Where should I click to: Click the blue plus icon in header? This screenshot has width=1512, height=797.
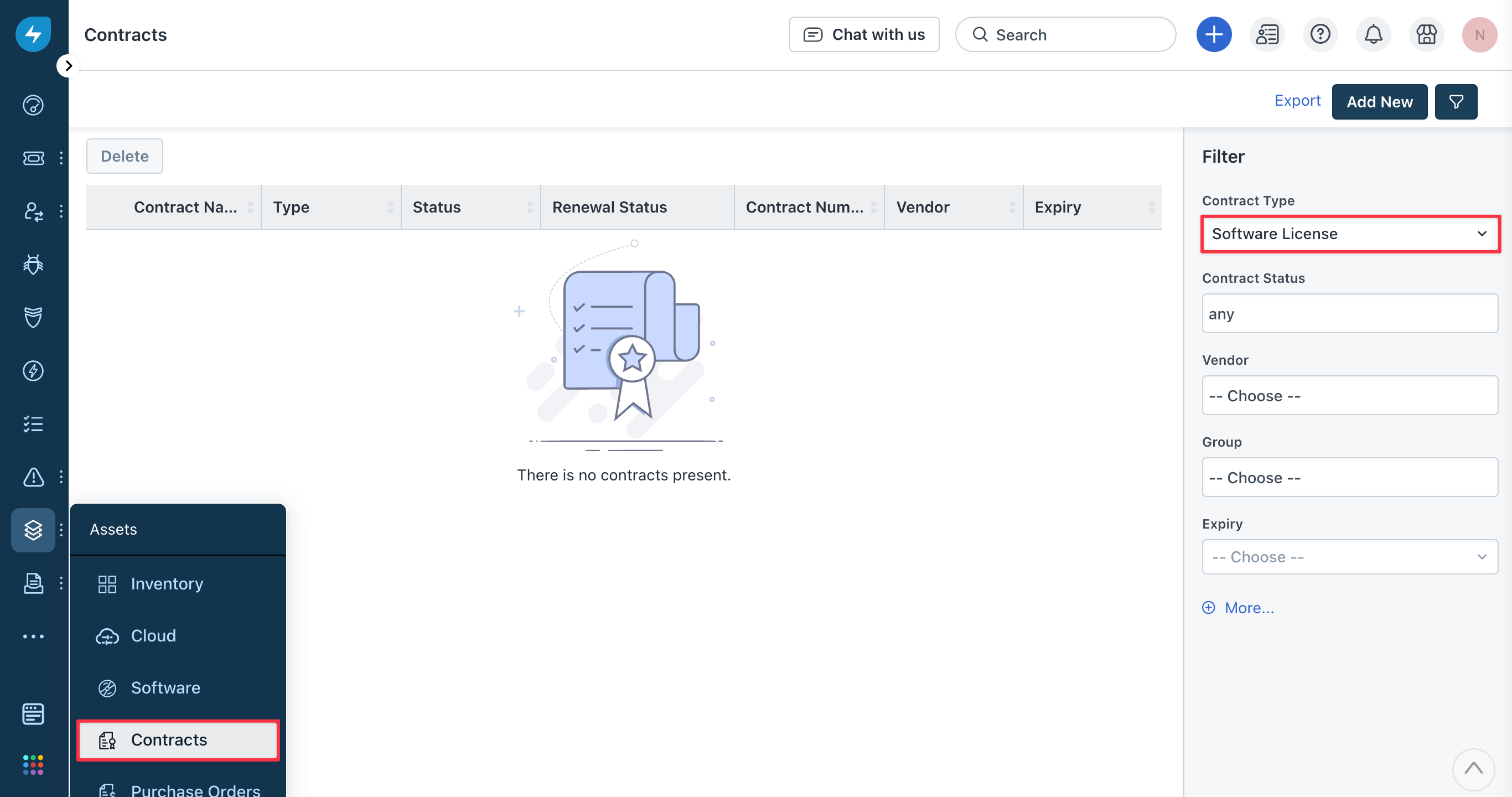[1214, 34]
